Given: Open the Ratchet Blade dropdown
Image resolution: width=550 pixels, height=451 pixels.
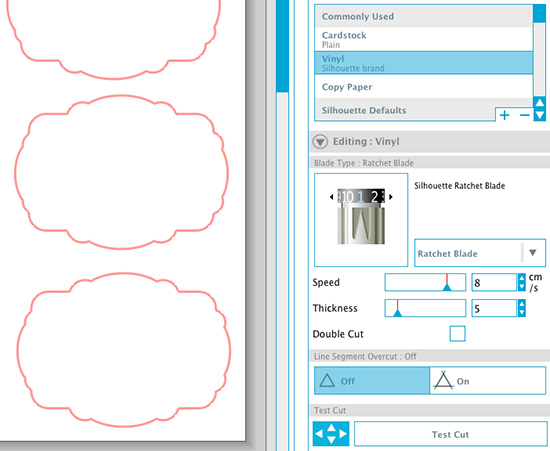Looking at the screenshot, I should pyautogui.click(x=480, y=253).
